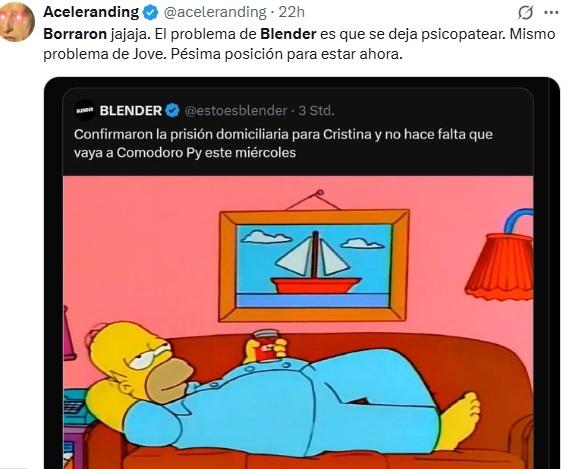The image size is (575, 469).
Task: Click the bold word Borraron in the tweet
Action: [75, 34]
